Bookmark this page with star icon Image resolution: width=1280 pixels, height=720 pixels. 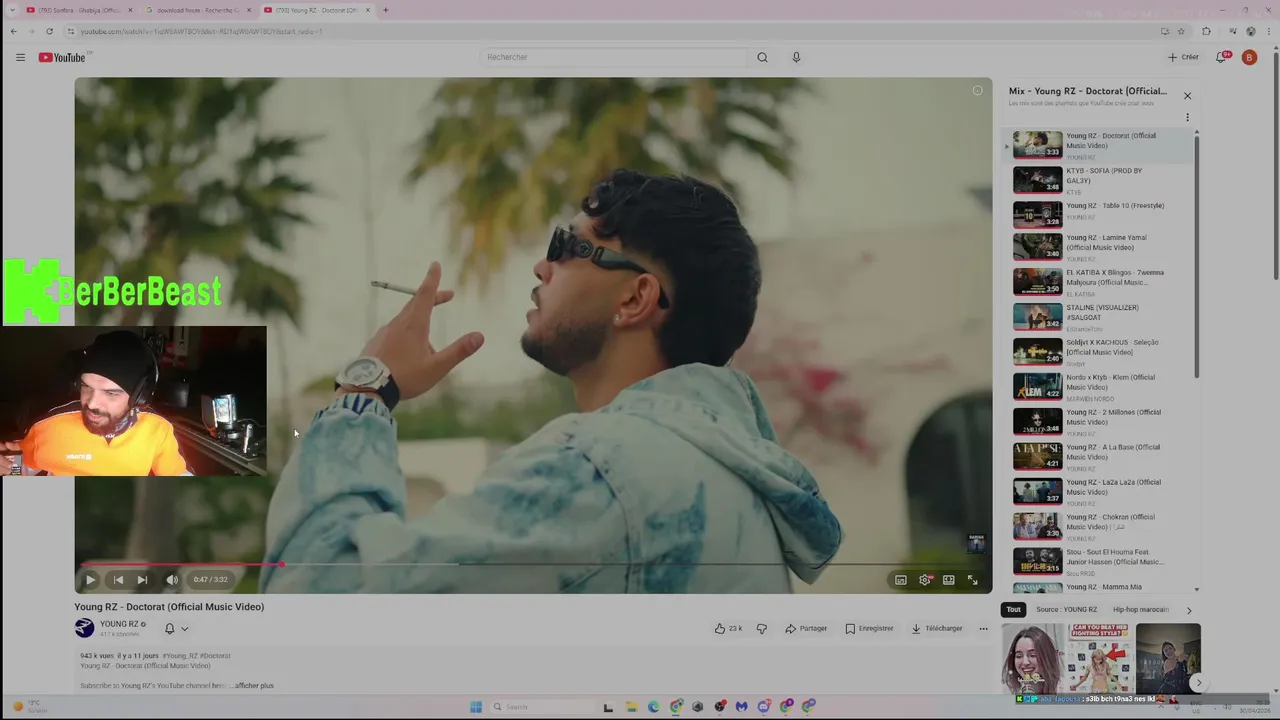pyautogui.click(x=1181, y=31)
